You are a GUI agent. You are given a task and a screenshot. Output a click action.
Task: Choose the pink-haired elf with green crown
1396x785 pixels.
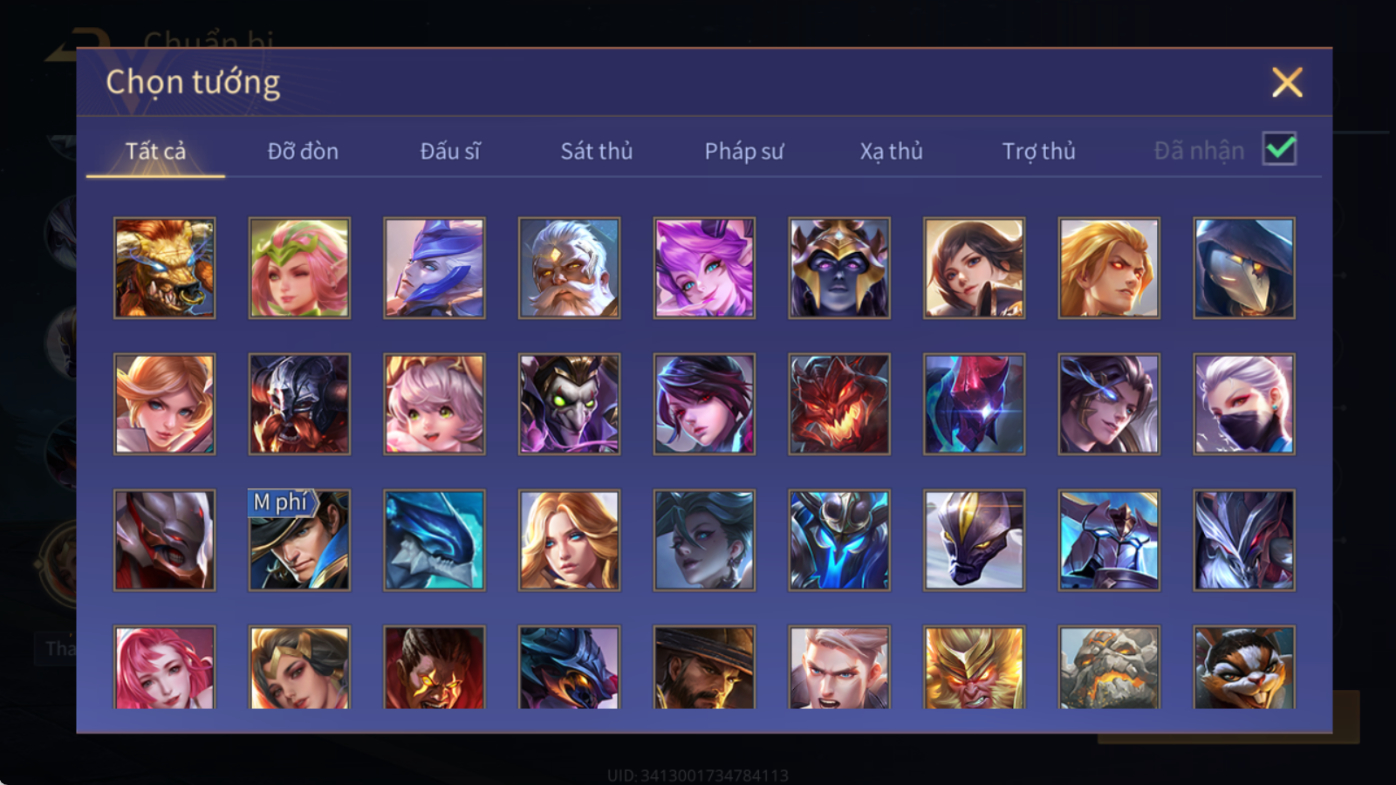click(299, 268)
